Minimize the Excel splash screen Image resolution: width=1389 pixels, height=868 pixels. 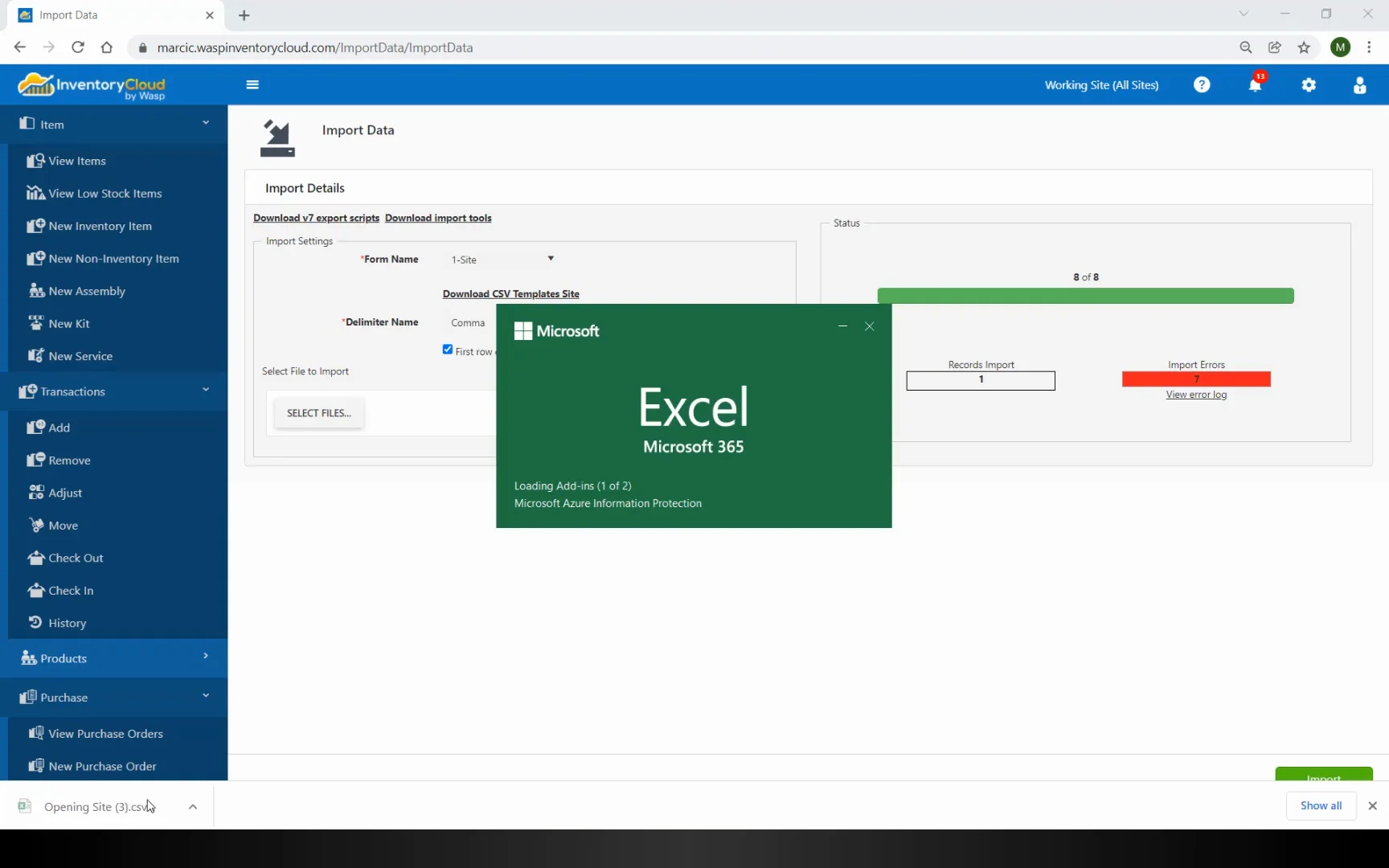click(842, 326)
